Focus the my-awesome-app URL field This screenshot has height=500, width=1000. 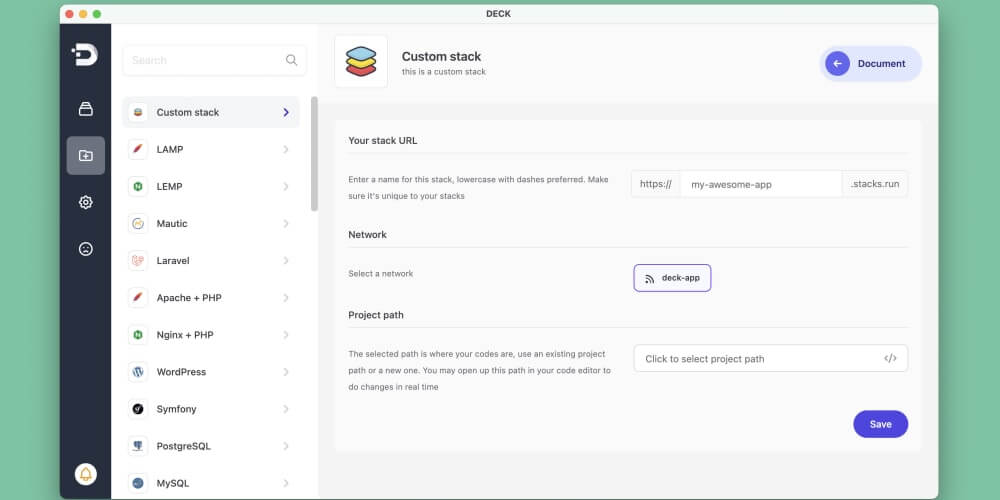coord(761,184)
